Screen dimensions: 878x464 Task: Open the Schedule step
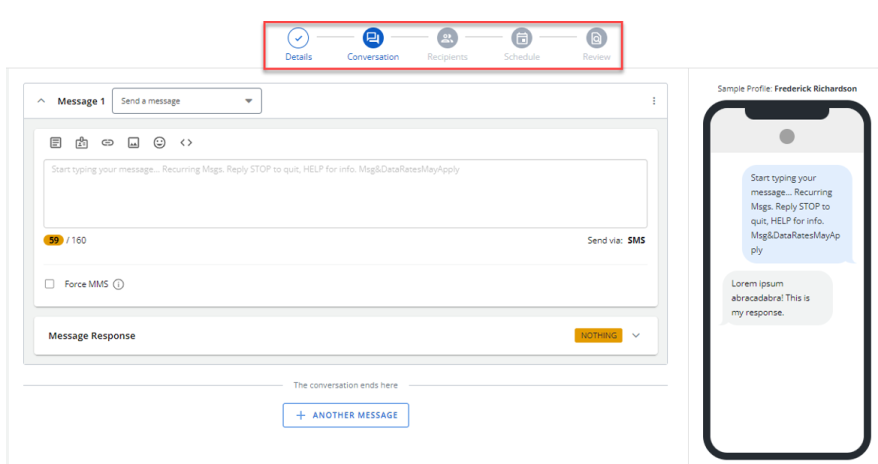tap(521, 39)
